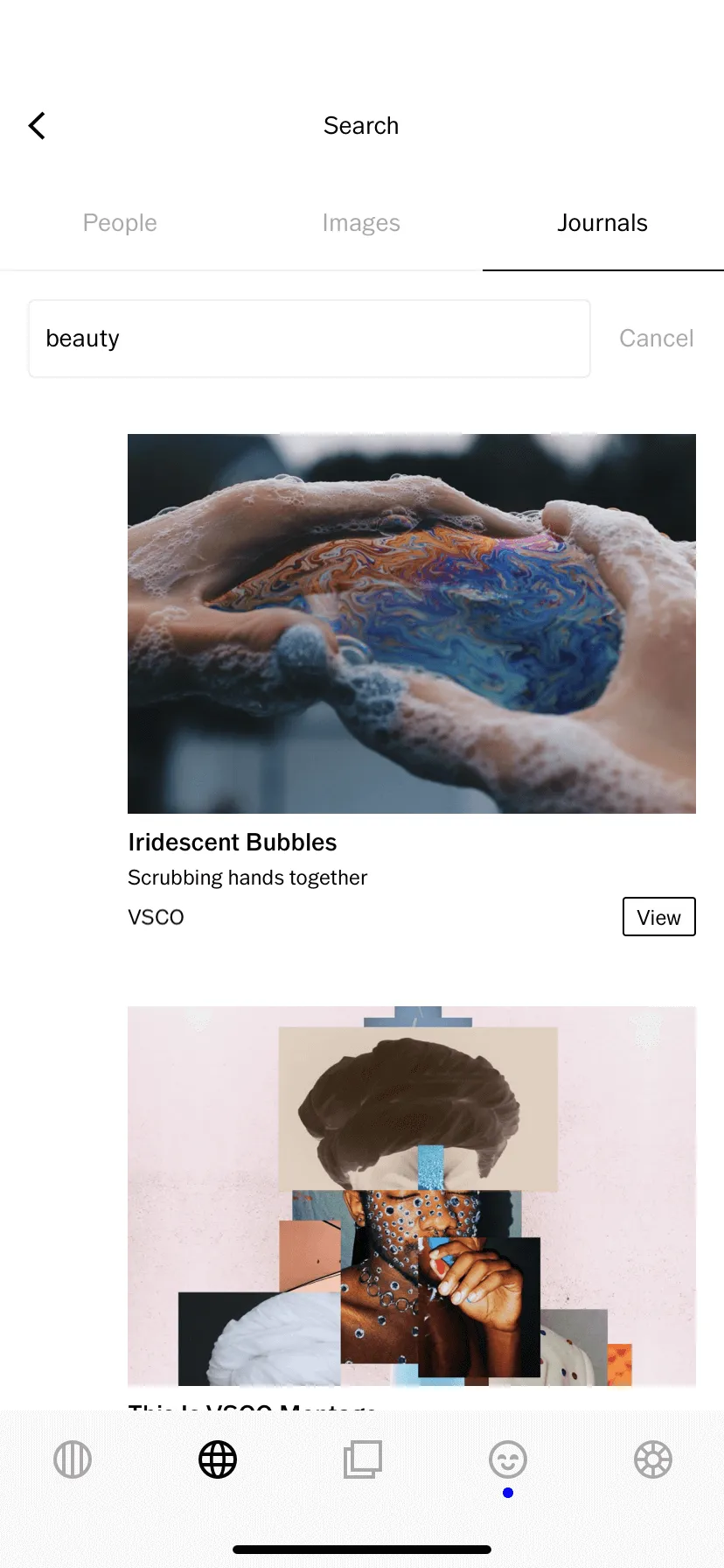Viewport: 724px width, 1568px height.
Task: Open the Profile smiley face icon
Action: click(508, 1459)
